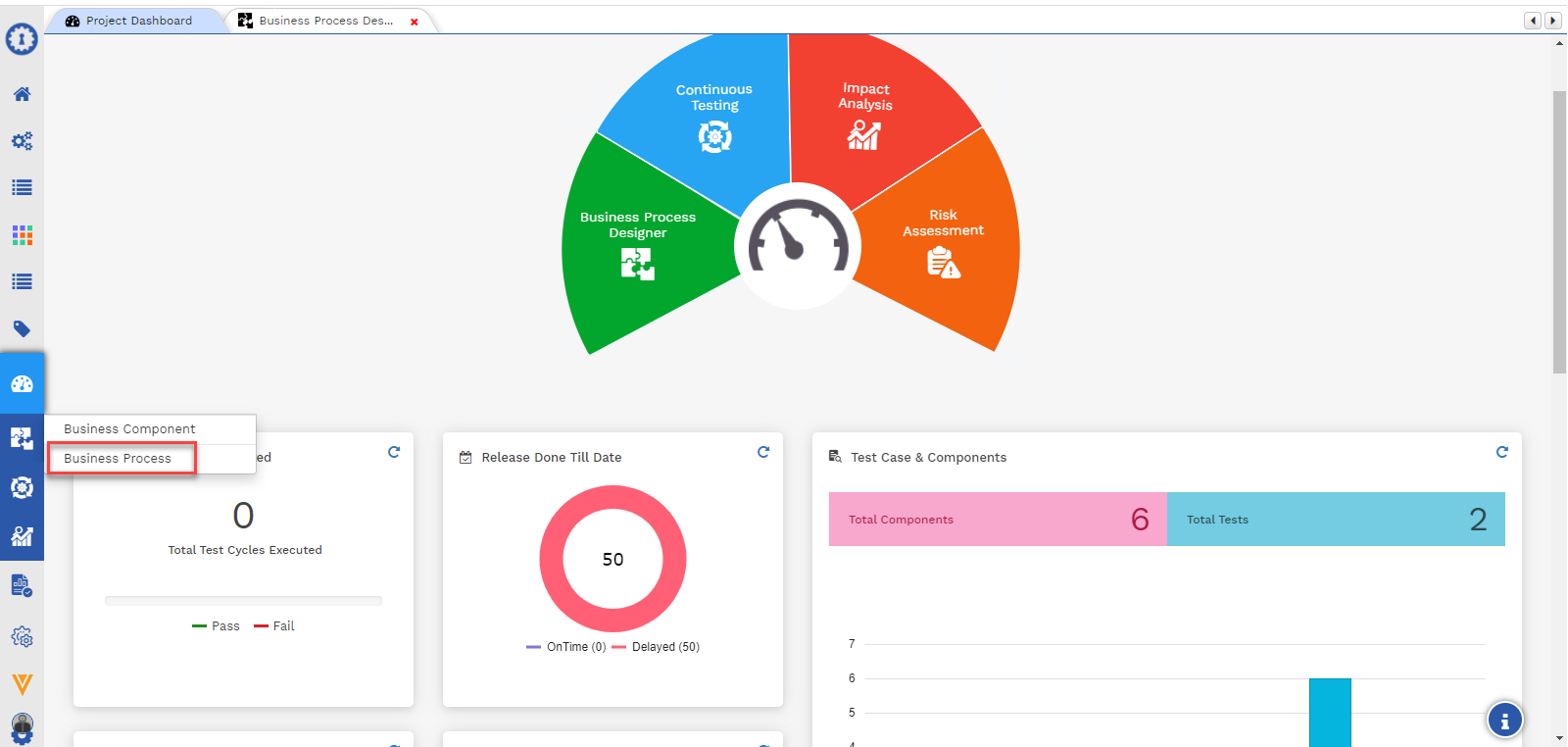Click the Release Done Till Date title

552,458
